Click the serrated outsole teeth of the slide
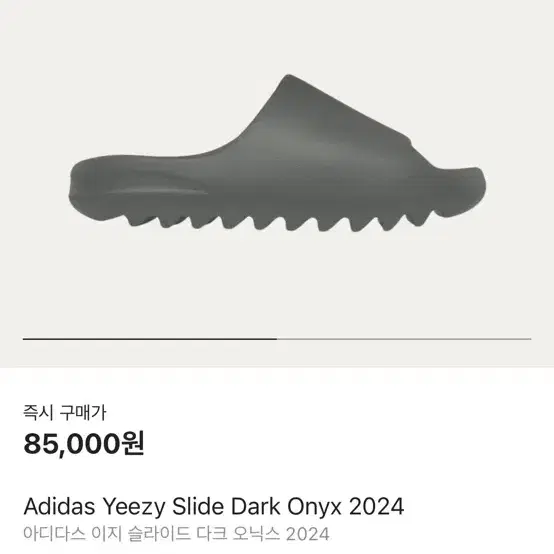This screenshot has width=554, height=554. point(279,221)
